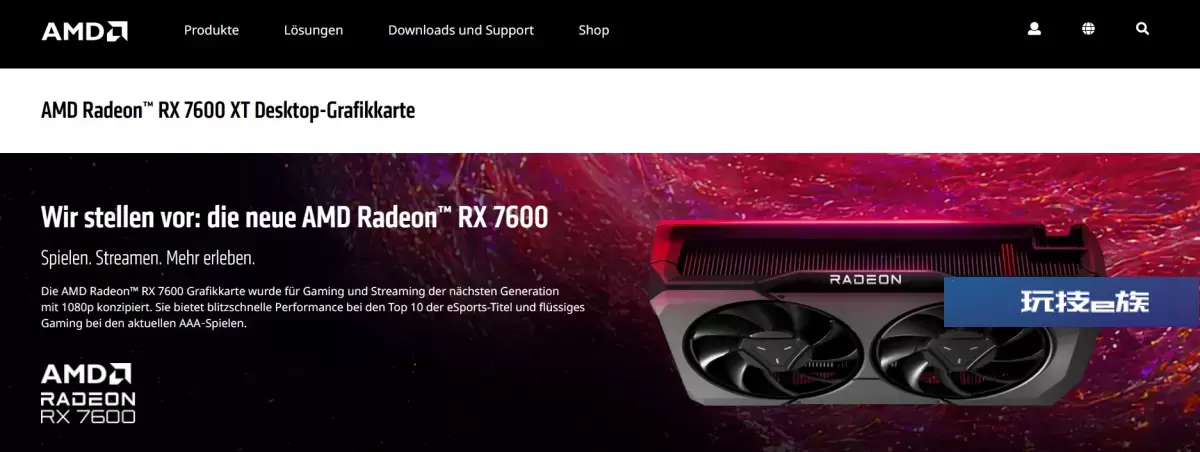
Task: Open the globe language selector icon
Action: [x=1088, y=30]
